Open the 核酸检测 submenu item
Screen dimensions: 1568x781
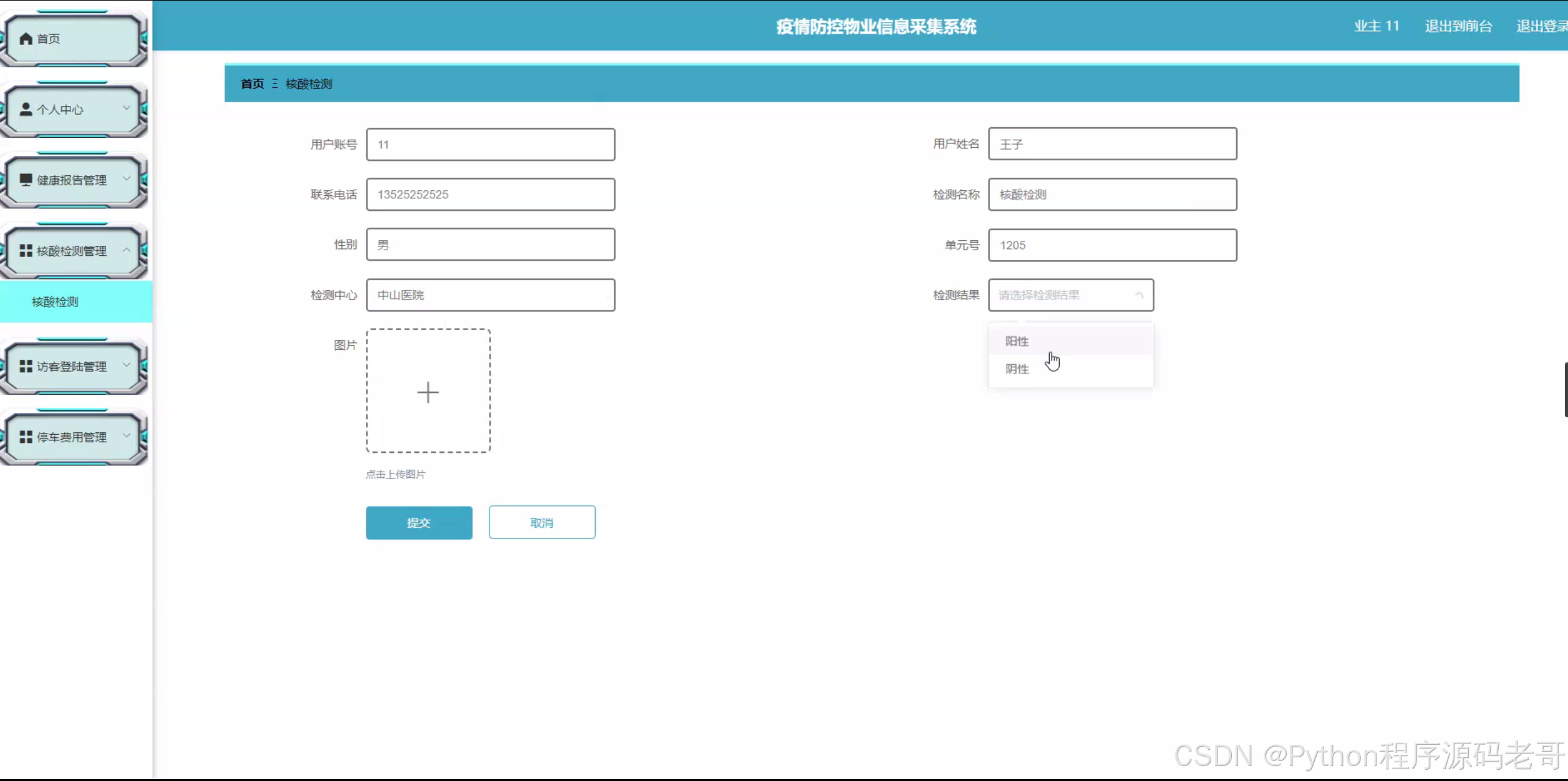pyautogui.click(x=56, y=302)
